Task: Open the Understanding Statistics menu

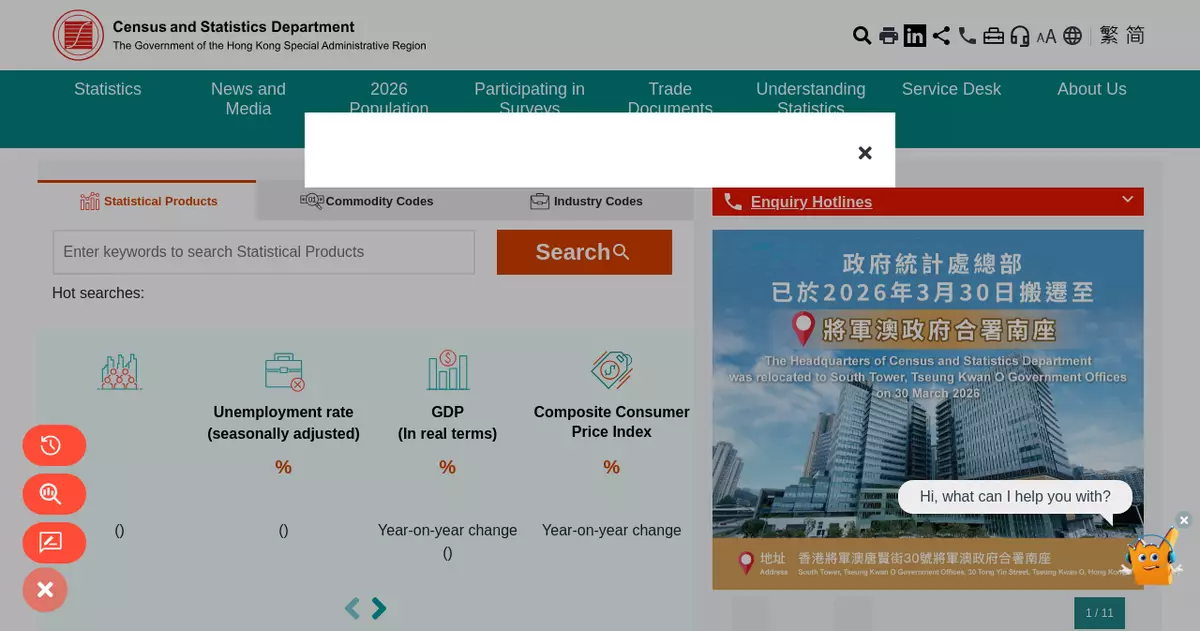Action: click(811, 96)
